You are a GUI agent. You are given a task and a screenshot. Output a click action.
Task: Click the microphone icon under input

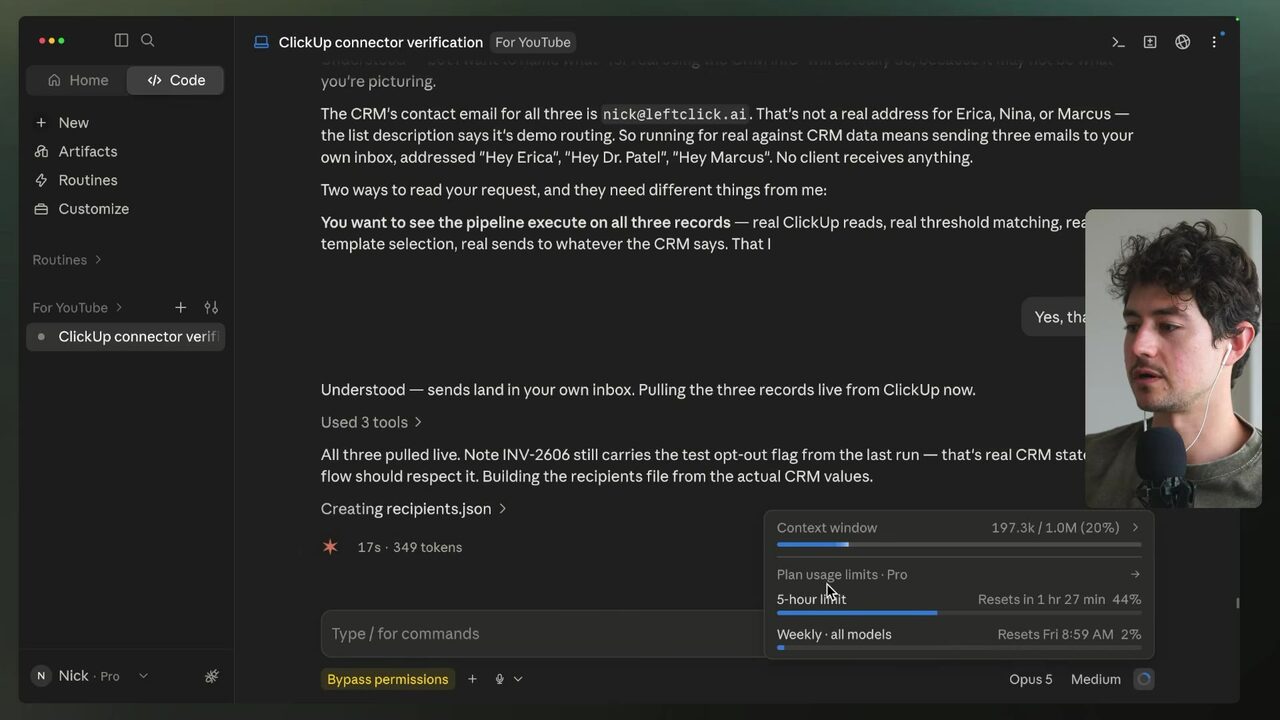[x=499, y=679]
